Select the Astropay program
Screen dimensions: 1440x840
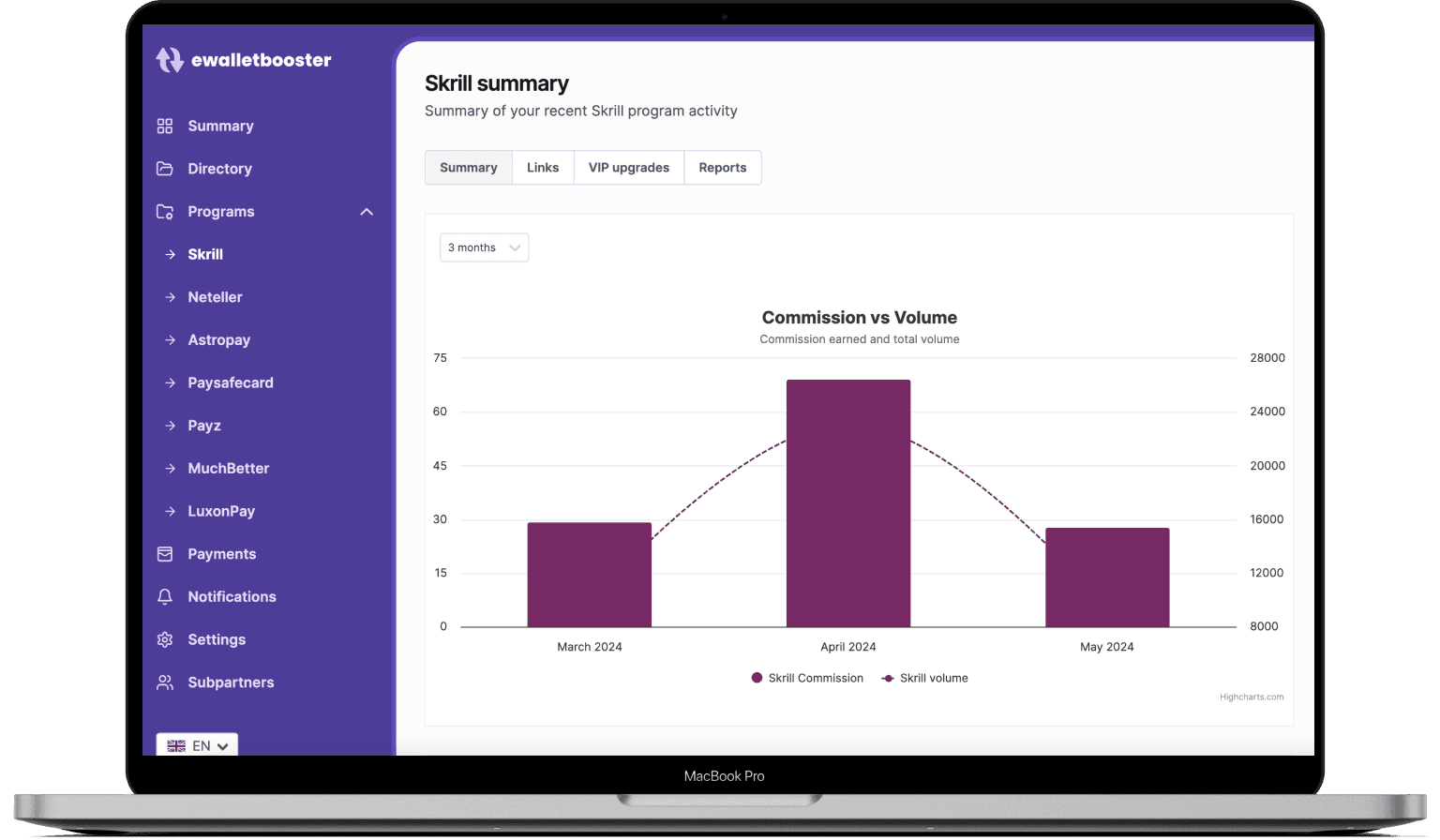(218, 340)
